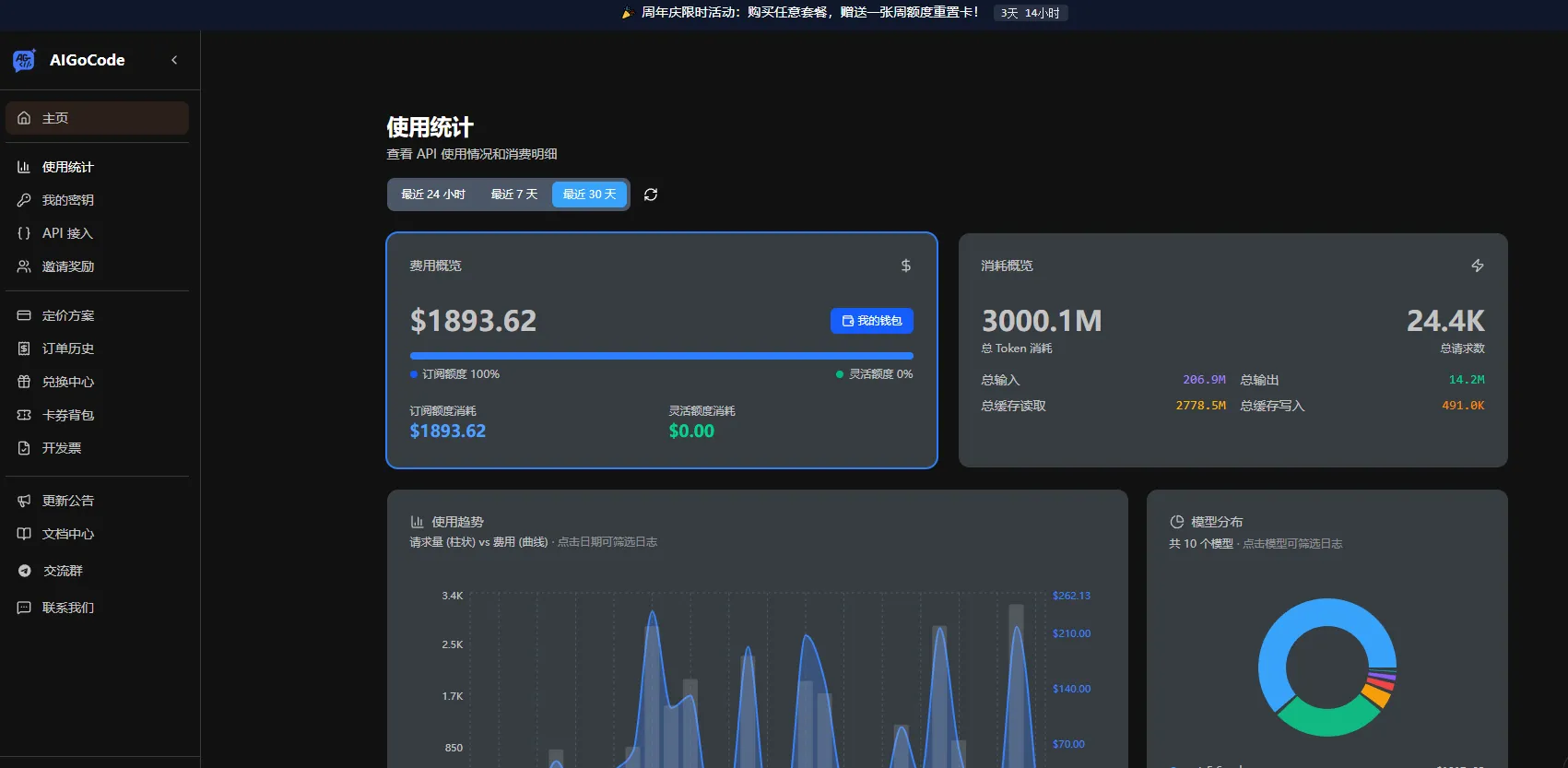Click the total cost $1893.62 heading
1568x768 pixels.
click(473, 321)
